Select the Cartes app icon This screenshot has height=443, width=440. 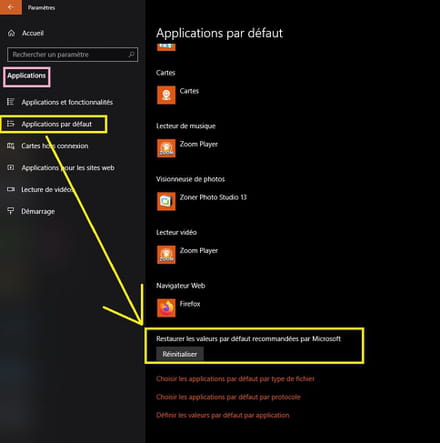166,95
